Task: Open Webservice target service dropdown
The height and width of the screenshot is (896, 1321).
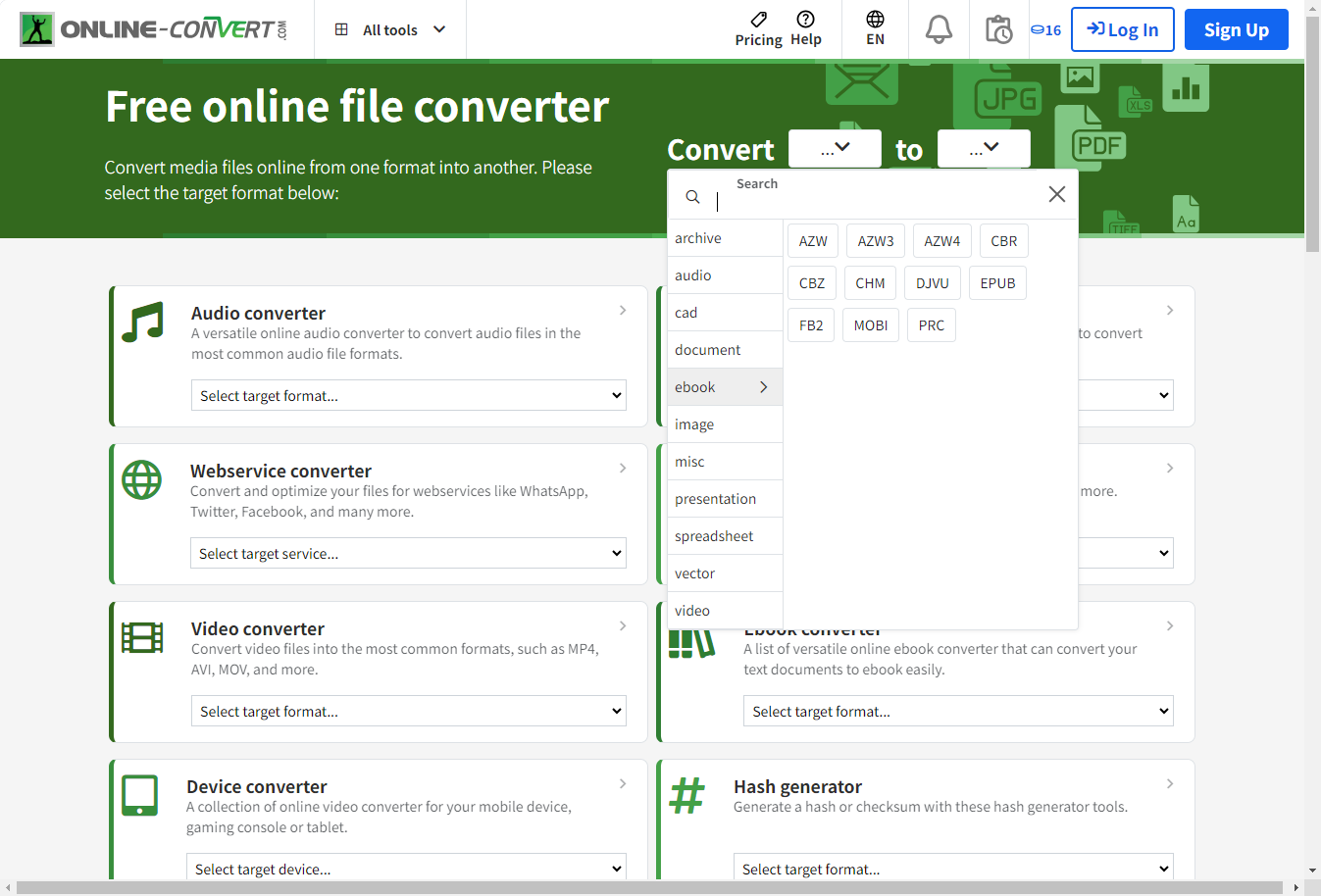Action: click(408, 554)
